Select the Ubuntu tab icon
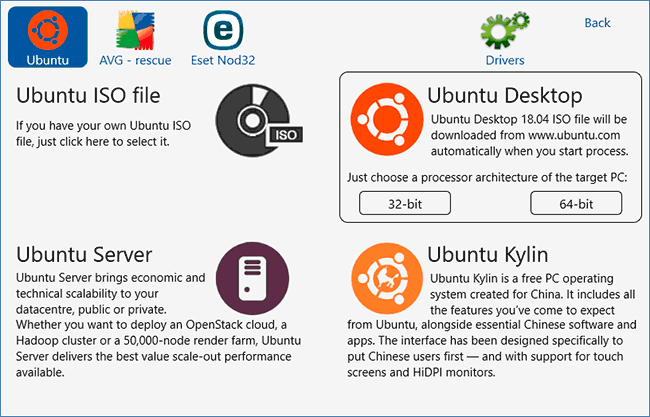This screenshot has width=650, height=417. [x=48, y=30]
